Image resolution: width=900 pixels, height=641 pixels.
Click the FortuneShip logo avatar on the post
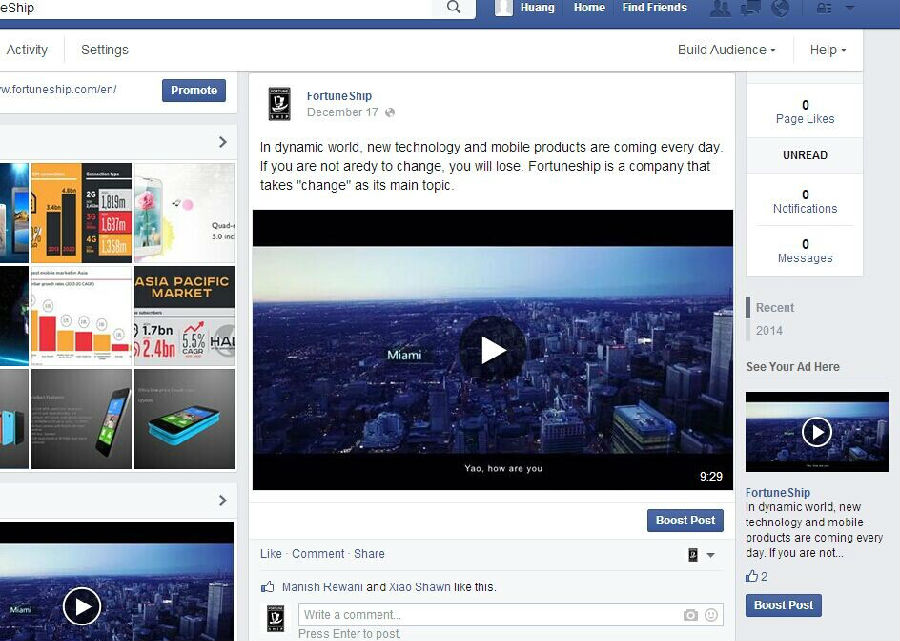[x=280, y=104]
